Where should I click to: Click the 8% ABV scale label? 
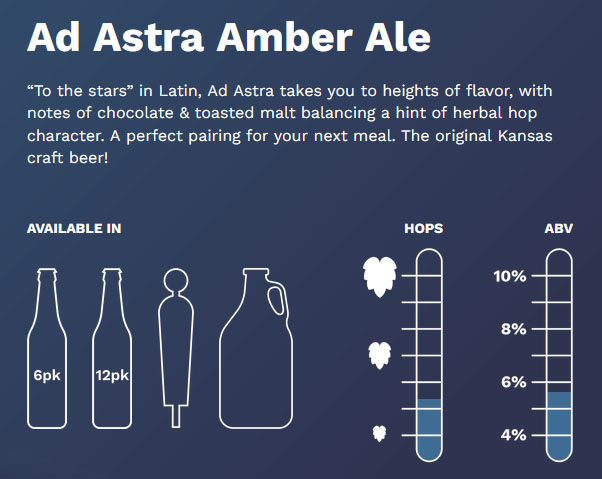513,329
